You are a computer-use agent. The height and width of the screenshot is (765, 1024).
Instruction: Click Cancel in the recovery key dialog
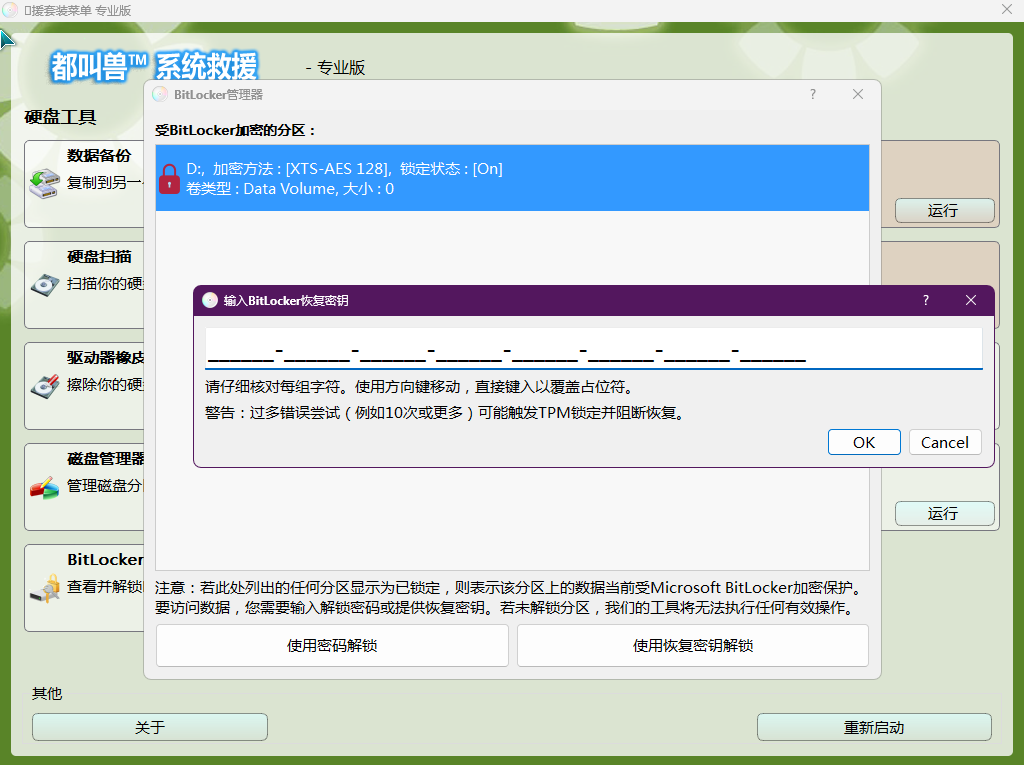pos(944,442)
